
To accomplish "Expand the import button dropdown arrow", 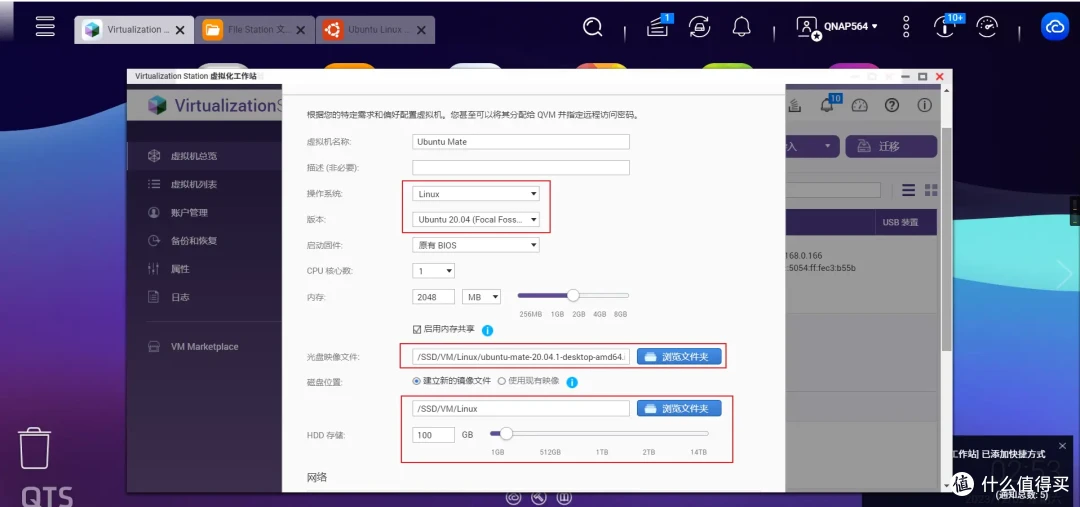I will (827, 146).
